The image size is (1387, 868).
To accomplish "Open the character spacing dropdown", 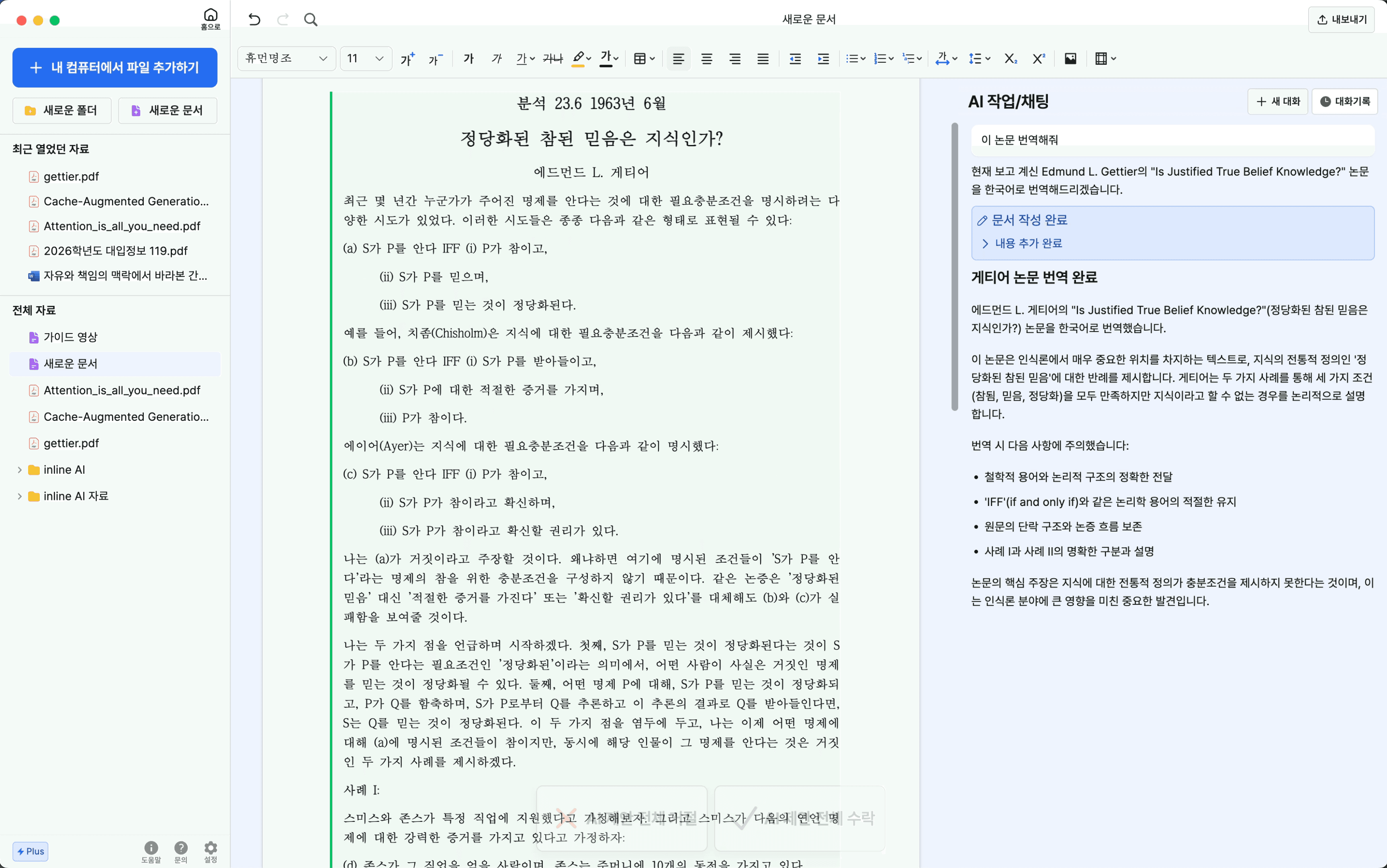I will coord(946,59).
